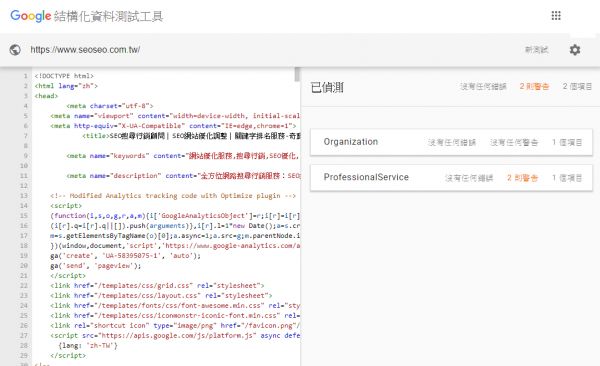The height and width of the screenshot is (366, 600).
Task: Click the 2 items summary in the header
Action: pos(577,87)
